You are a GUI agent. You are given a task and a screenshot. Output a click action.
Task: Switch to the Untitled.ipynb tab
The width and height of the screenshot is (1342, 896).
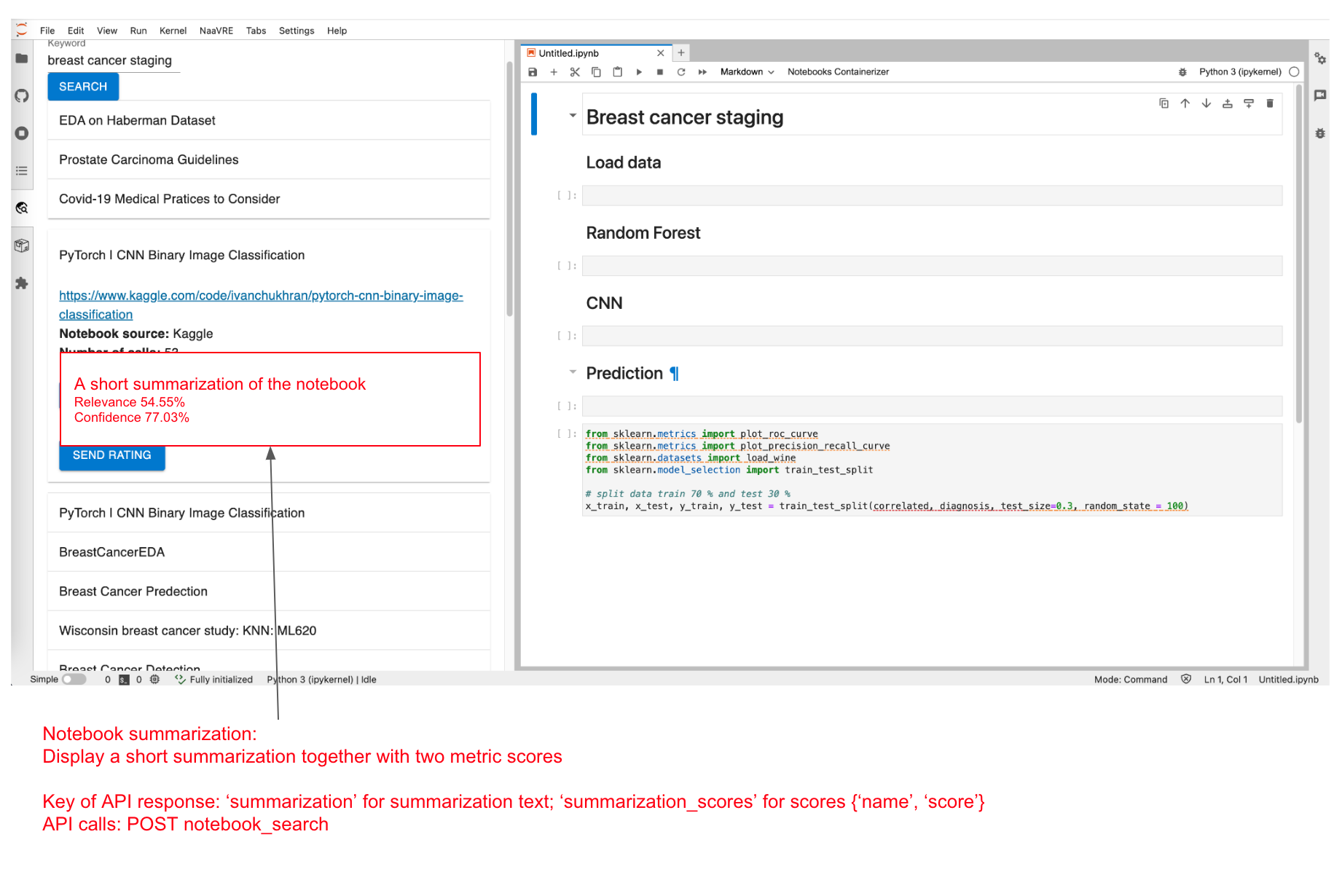[568, 52]
